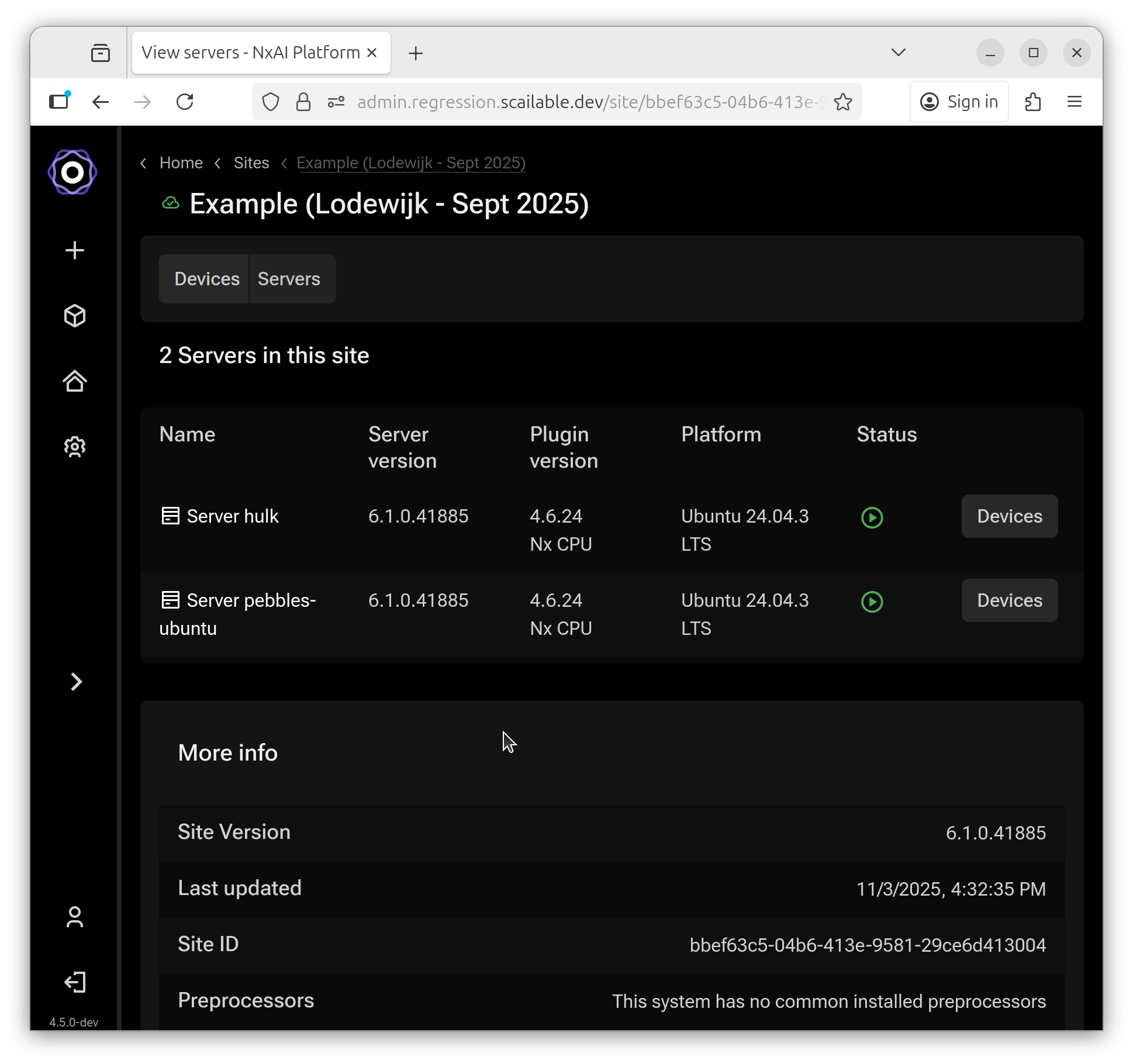Open the gear settings icon in sidebar

coord(75,447)
